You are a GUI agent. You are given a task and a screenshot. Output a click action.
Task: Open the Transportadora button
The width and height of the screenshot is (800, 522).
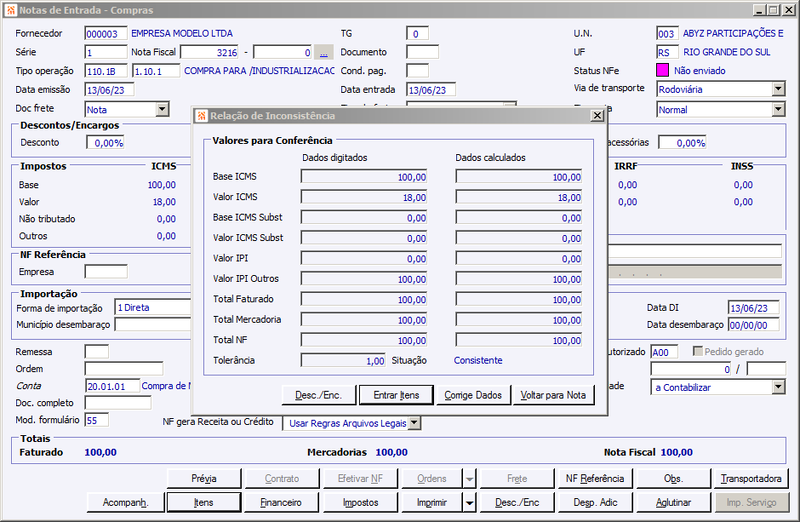click(751, 479)
